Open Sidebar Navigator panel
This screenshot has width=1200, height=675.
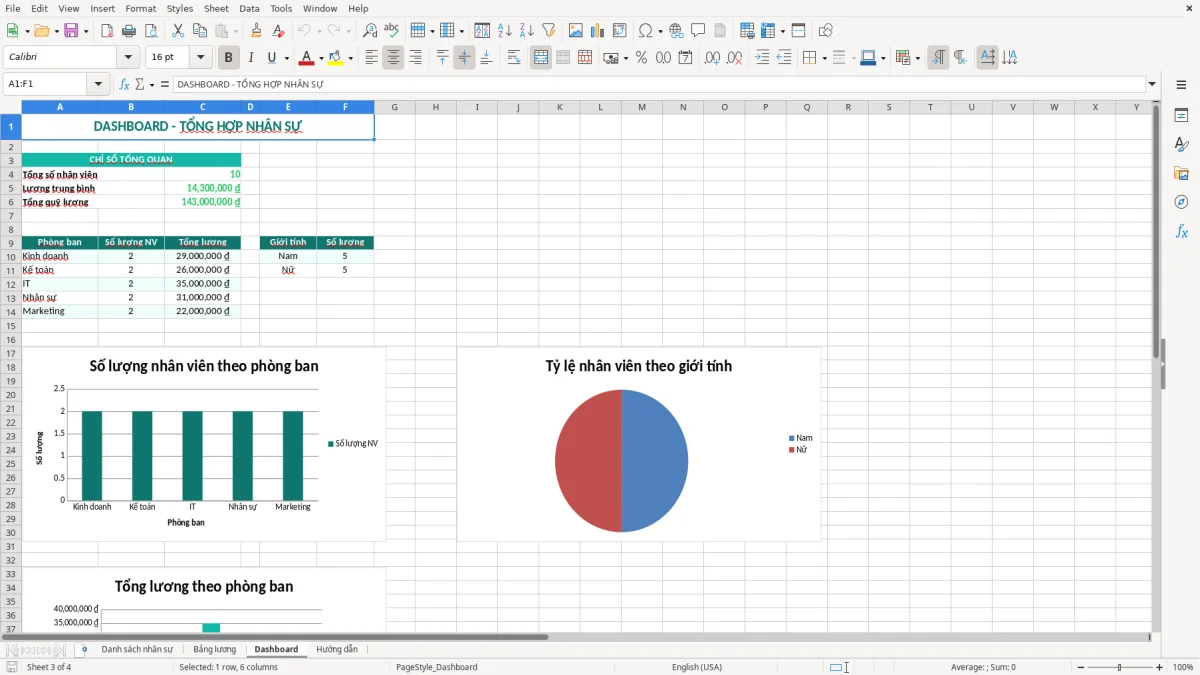(x=1181, y=202)
